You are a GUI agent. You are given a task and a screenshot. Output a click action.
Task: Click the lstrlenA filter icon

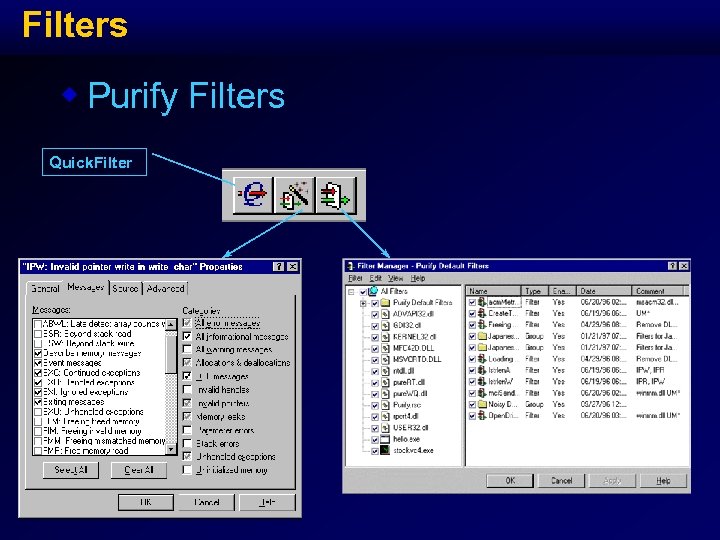coord(482,370)
